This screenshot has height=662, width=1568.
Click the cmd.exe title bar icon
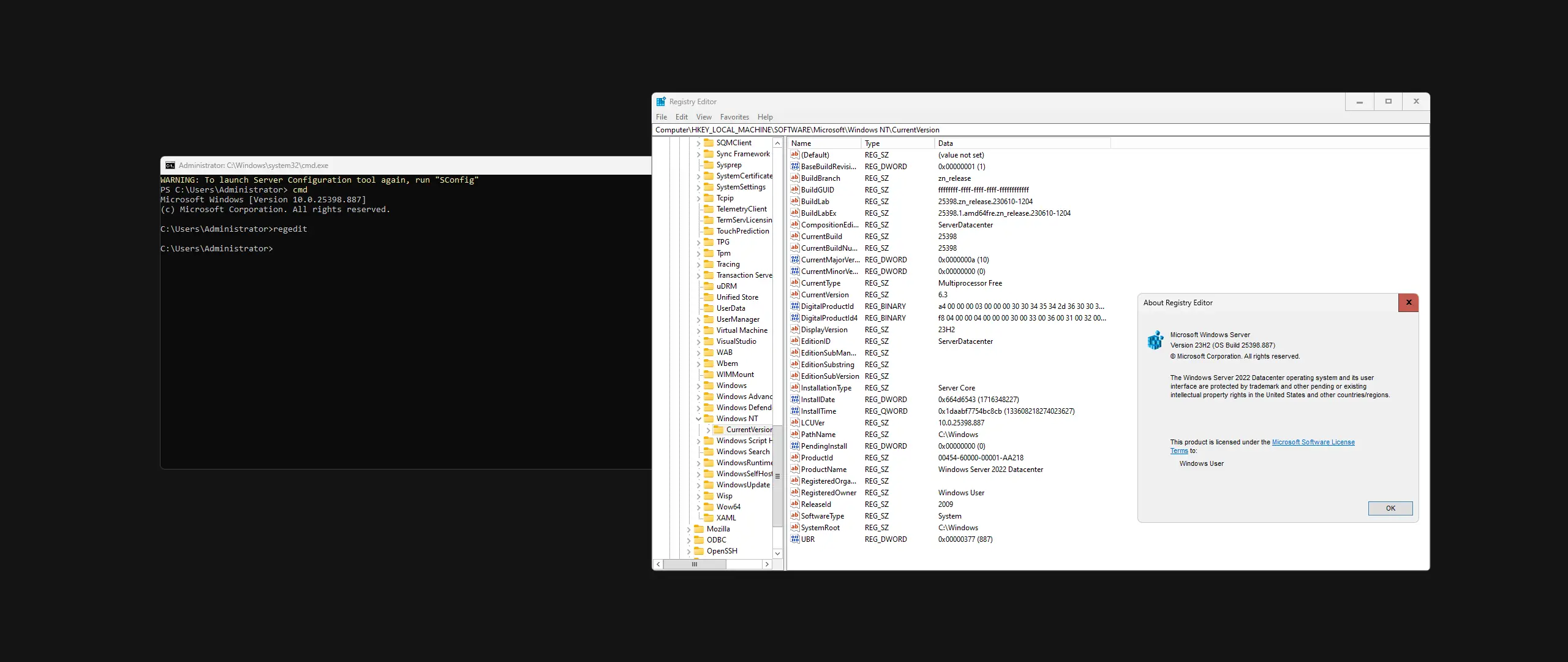pos(170,165)
